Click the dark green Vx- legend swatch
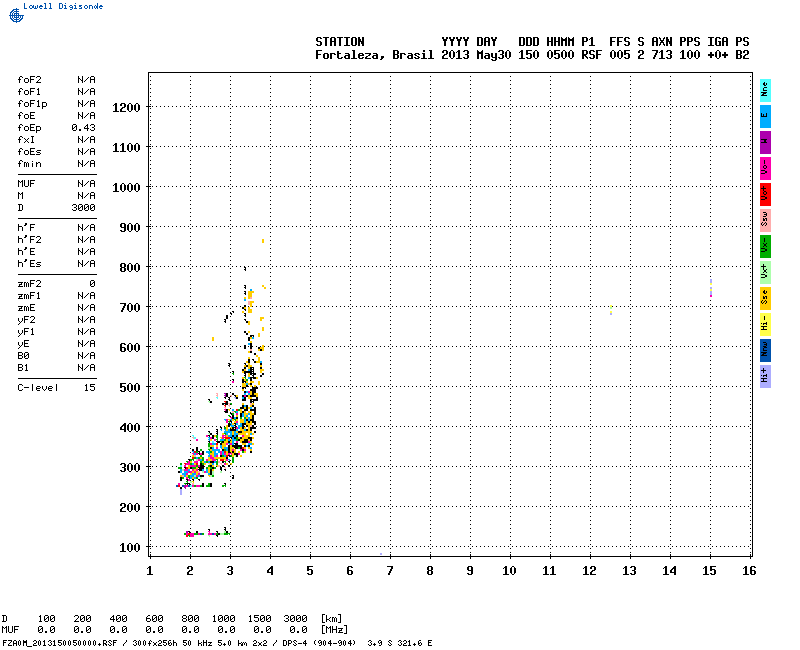The image size is (800, 650). (765, 245)
